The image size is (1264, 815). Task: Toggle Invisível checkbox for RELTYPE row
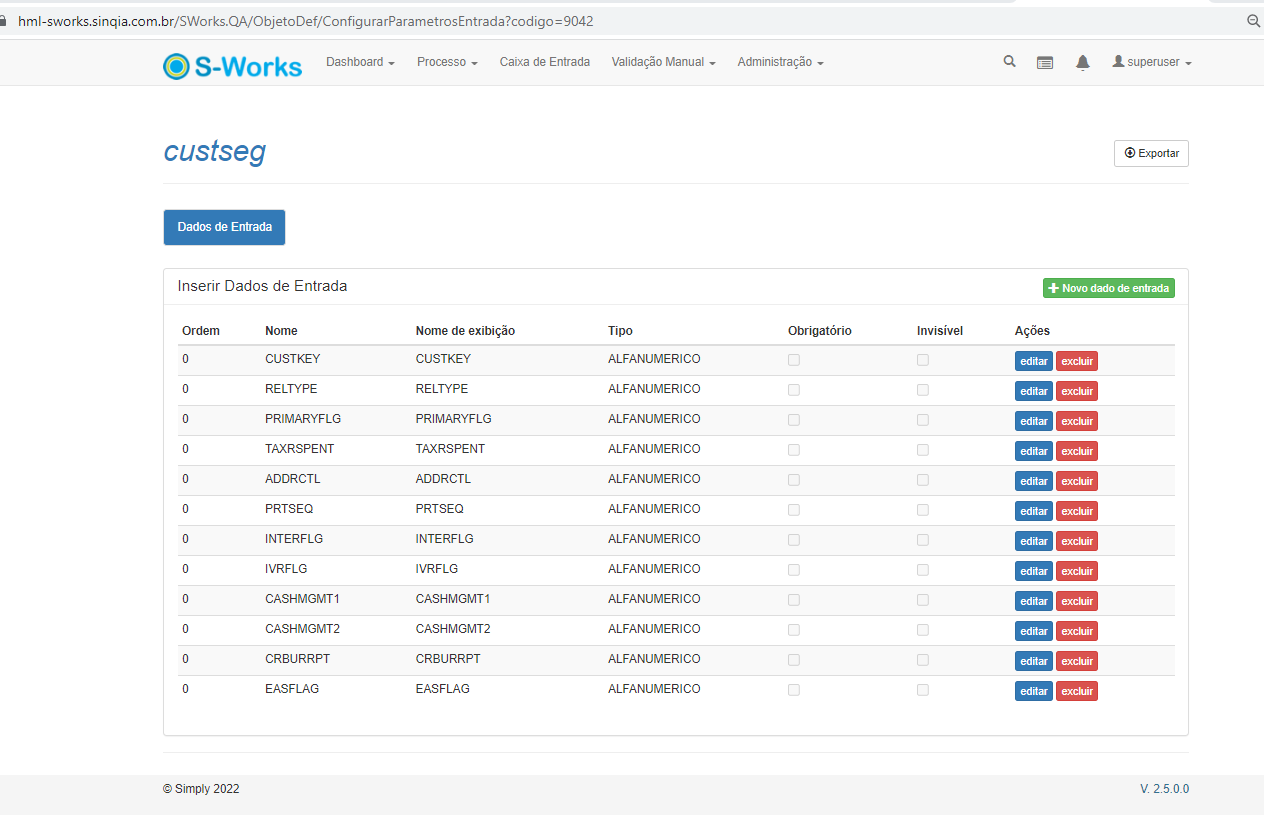pos(923,390)
